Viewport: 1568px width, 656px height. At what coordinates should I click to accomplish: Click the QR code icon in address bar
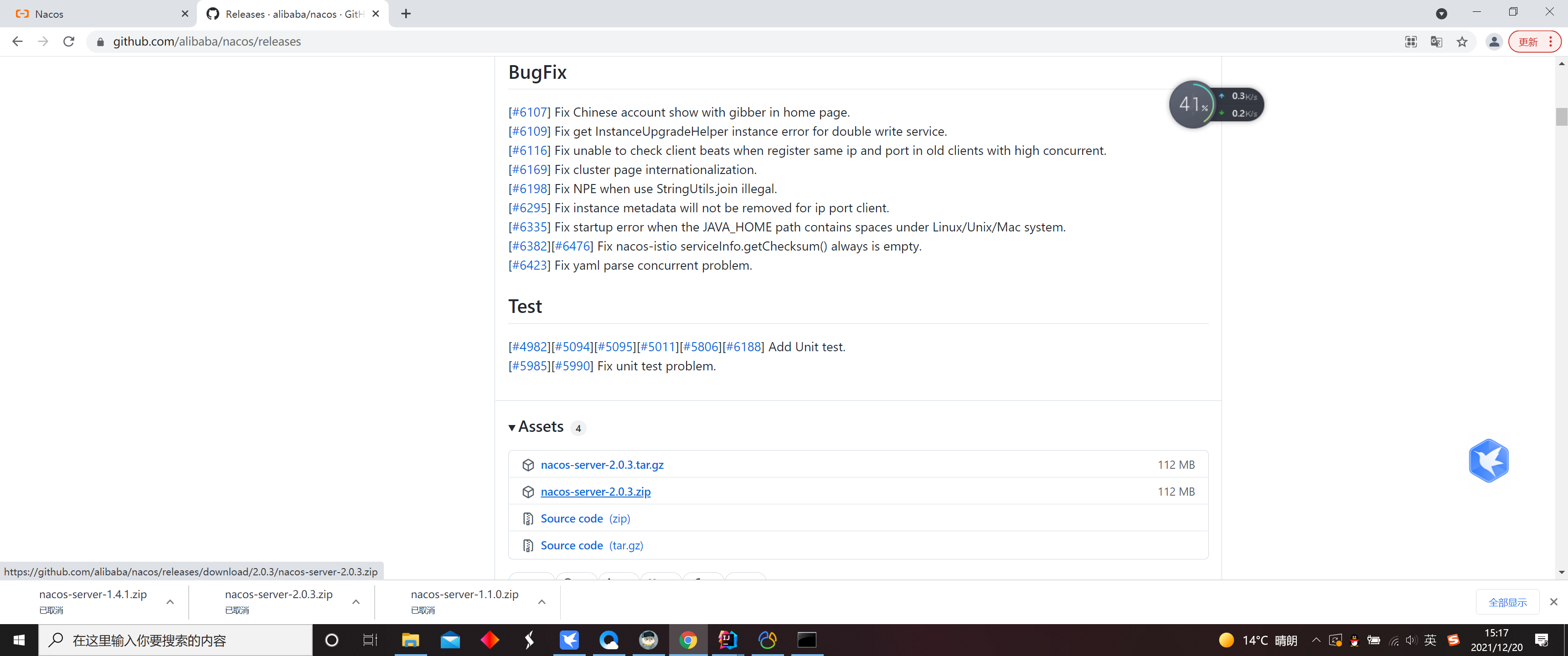point(1410,41)
